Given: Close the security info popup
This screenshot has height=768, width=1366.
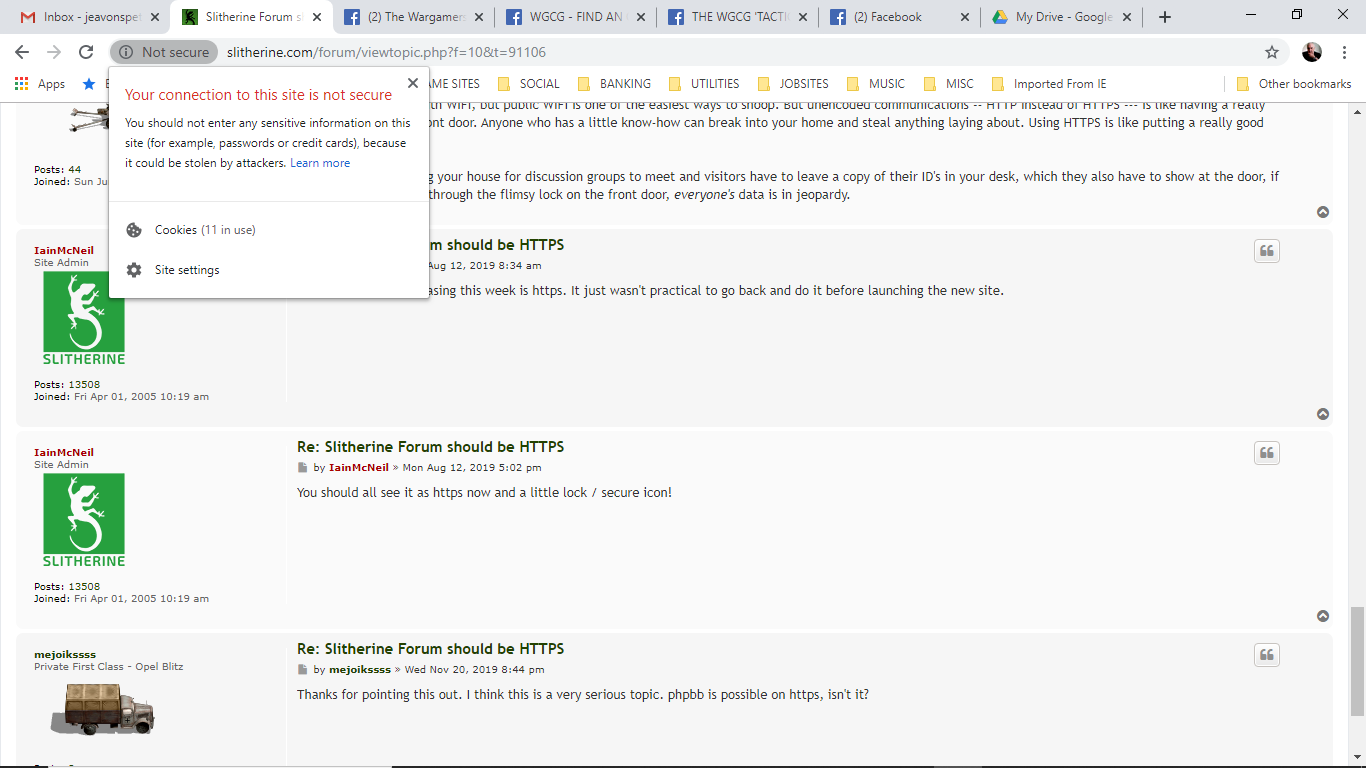Looking at the screenshot, I should pyautogui.click(x=413, y=84).
